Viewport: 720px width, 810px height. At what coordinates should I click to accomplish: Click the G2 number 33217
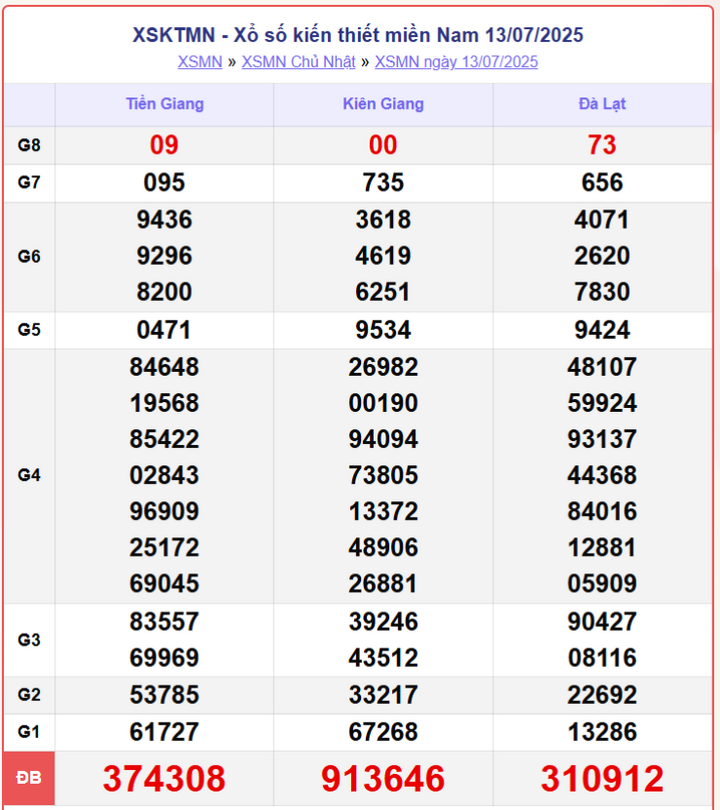click(383, 695)
